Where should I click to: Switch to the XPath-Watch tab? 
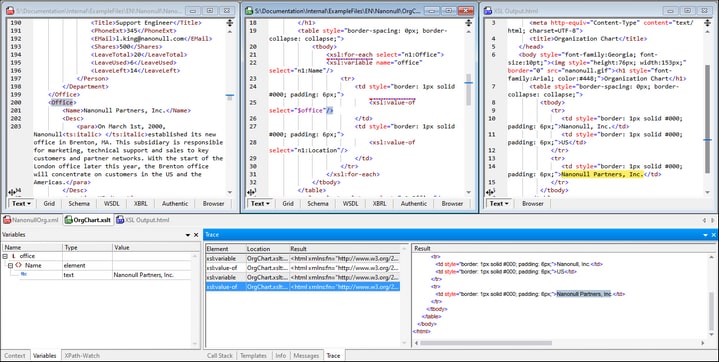82,356
